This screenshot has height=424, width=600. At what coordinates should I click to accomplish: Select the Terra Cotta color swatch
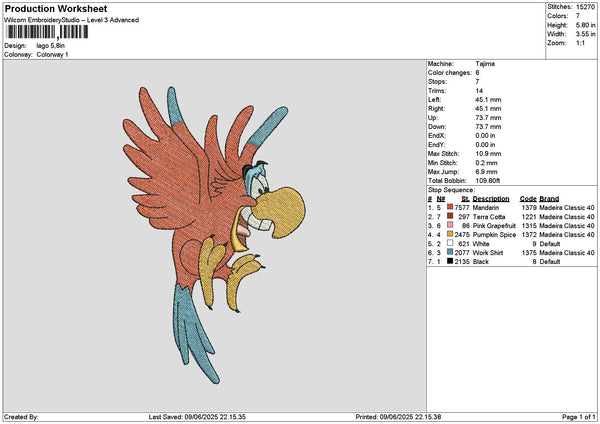click(448, 216)
